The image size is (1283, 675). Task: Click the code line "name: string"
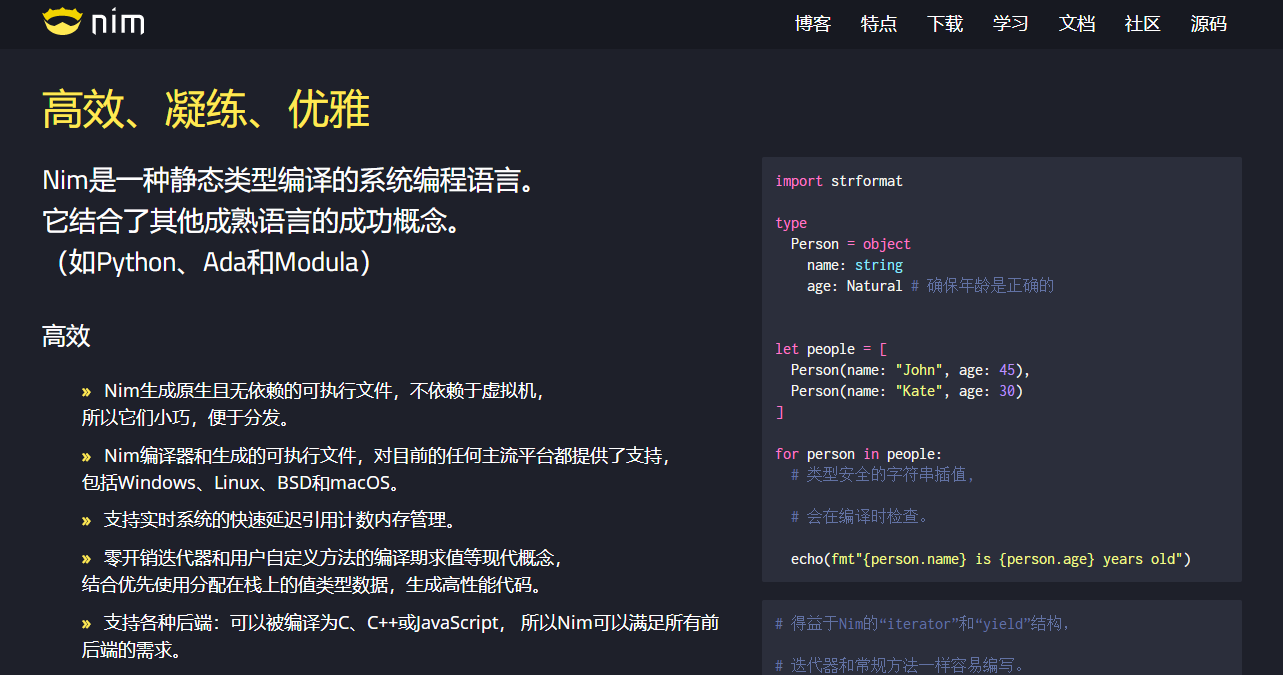(x=855, y=265)
